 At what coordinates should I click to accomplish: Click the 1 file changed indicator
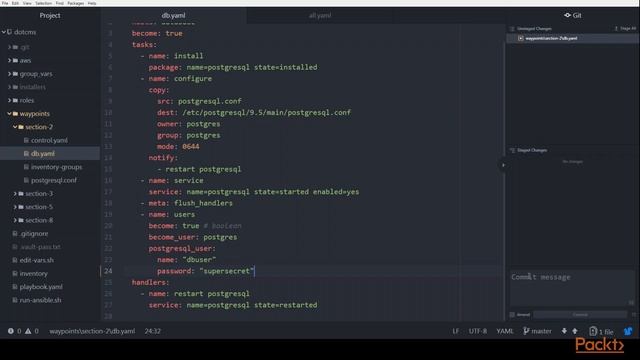tap(601, 331)
